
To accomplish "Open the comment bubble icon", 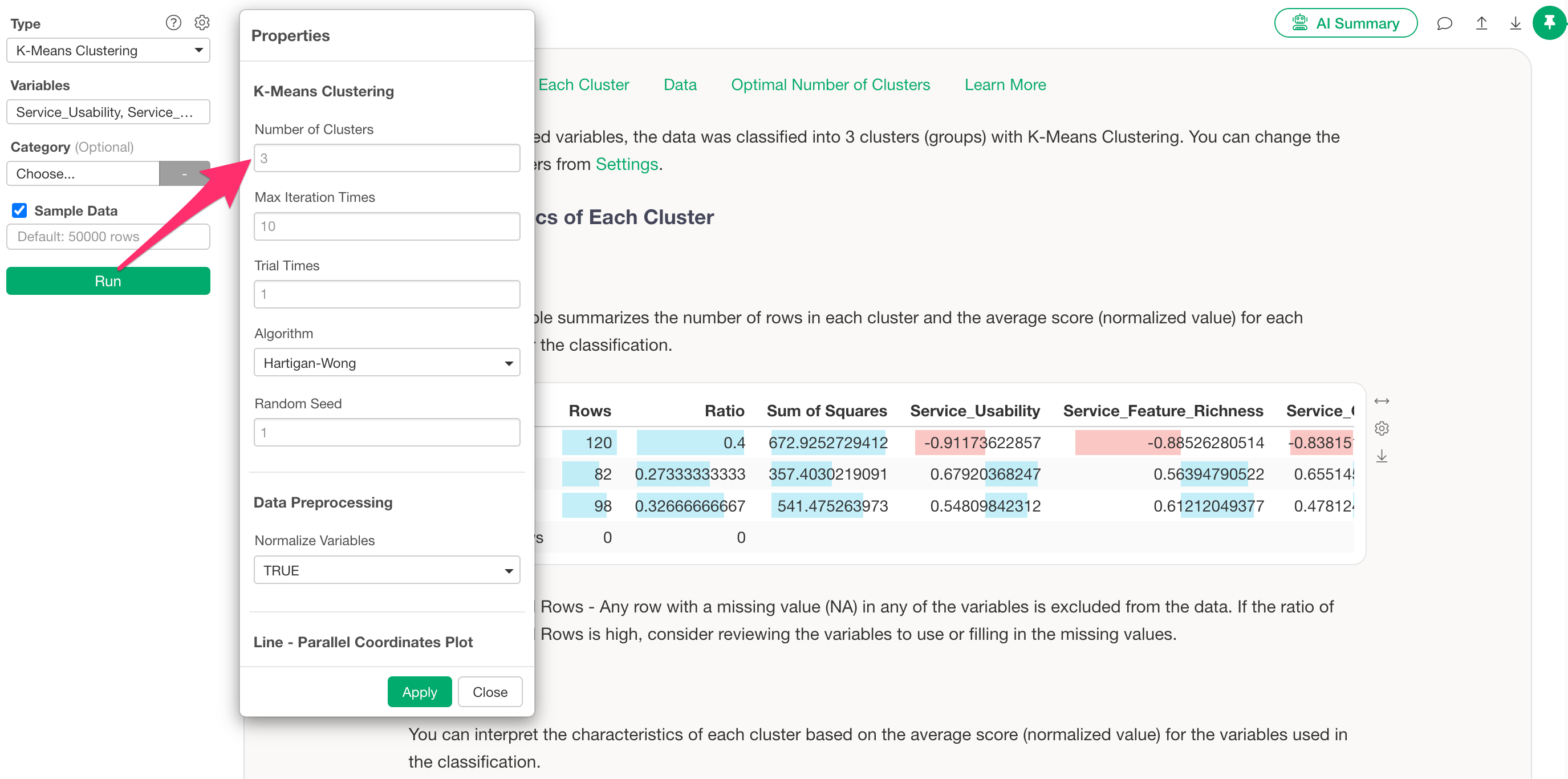I will pos(1444,23).
